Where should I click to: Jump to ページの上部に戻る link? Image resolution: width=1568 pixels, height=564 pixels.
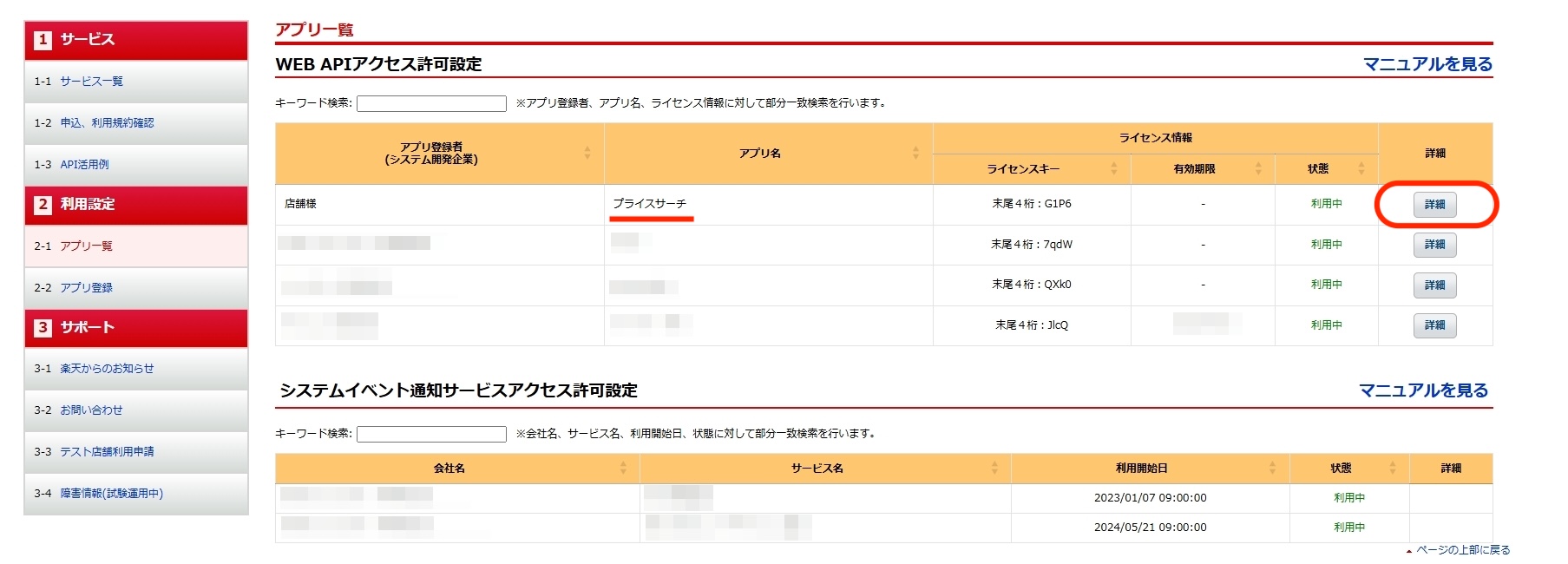1462,550
